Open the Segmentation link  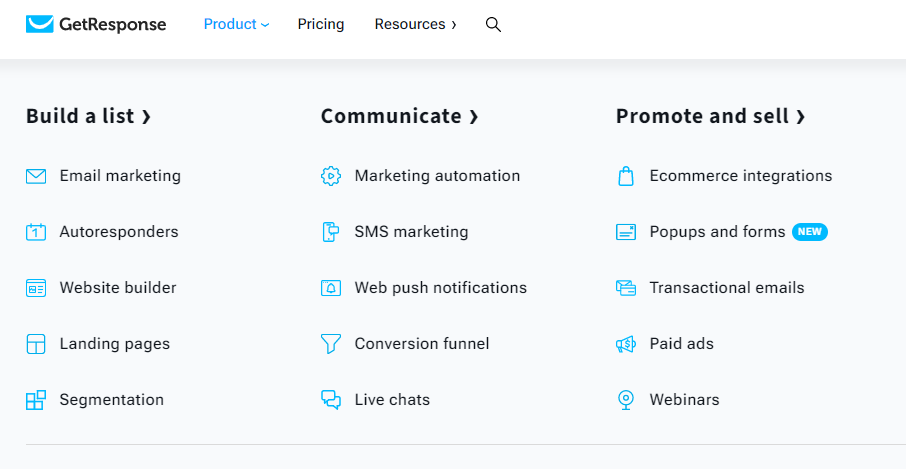click(112, 400)
